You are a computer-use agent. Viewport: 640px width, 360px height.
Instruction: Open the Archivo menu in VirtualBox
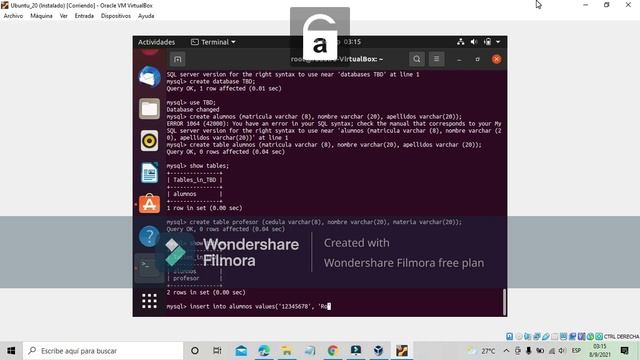coord(13,16)
